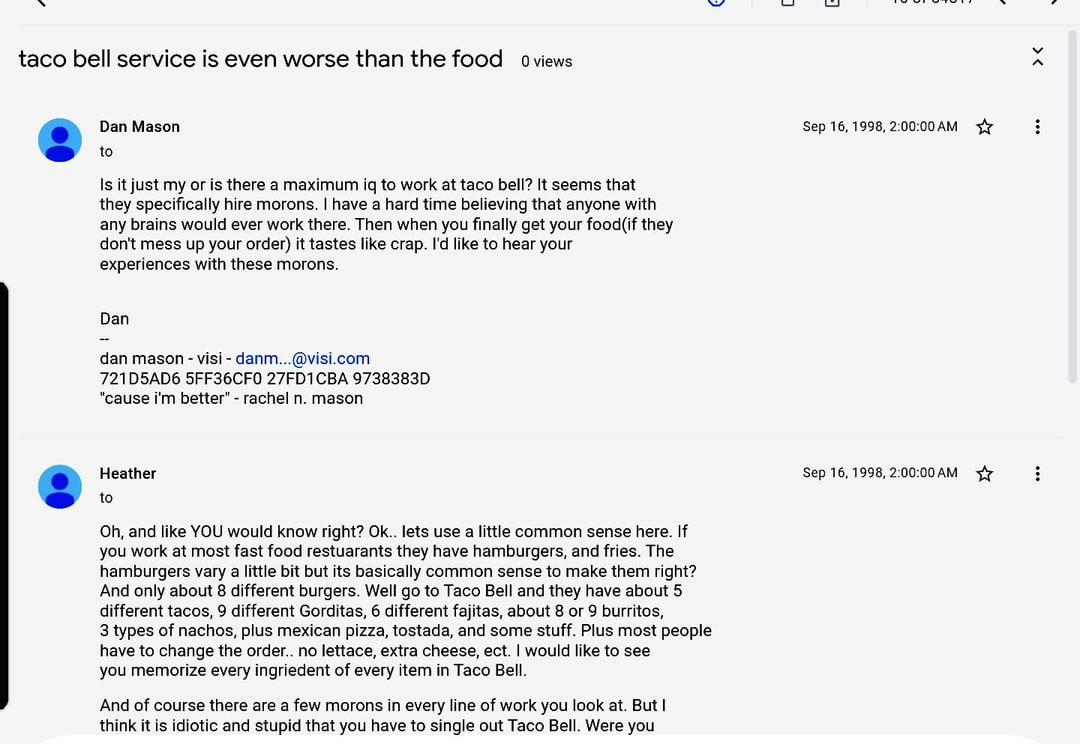
Task: Click the vertical page scrollbar
Action: 1072,200
